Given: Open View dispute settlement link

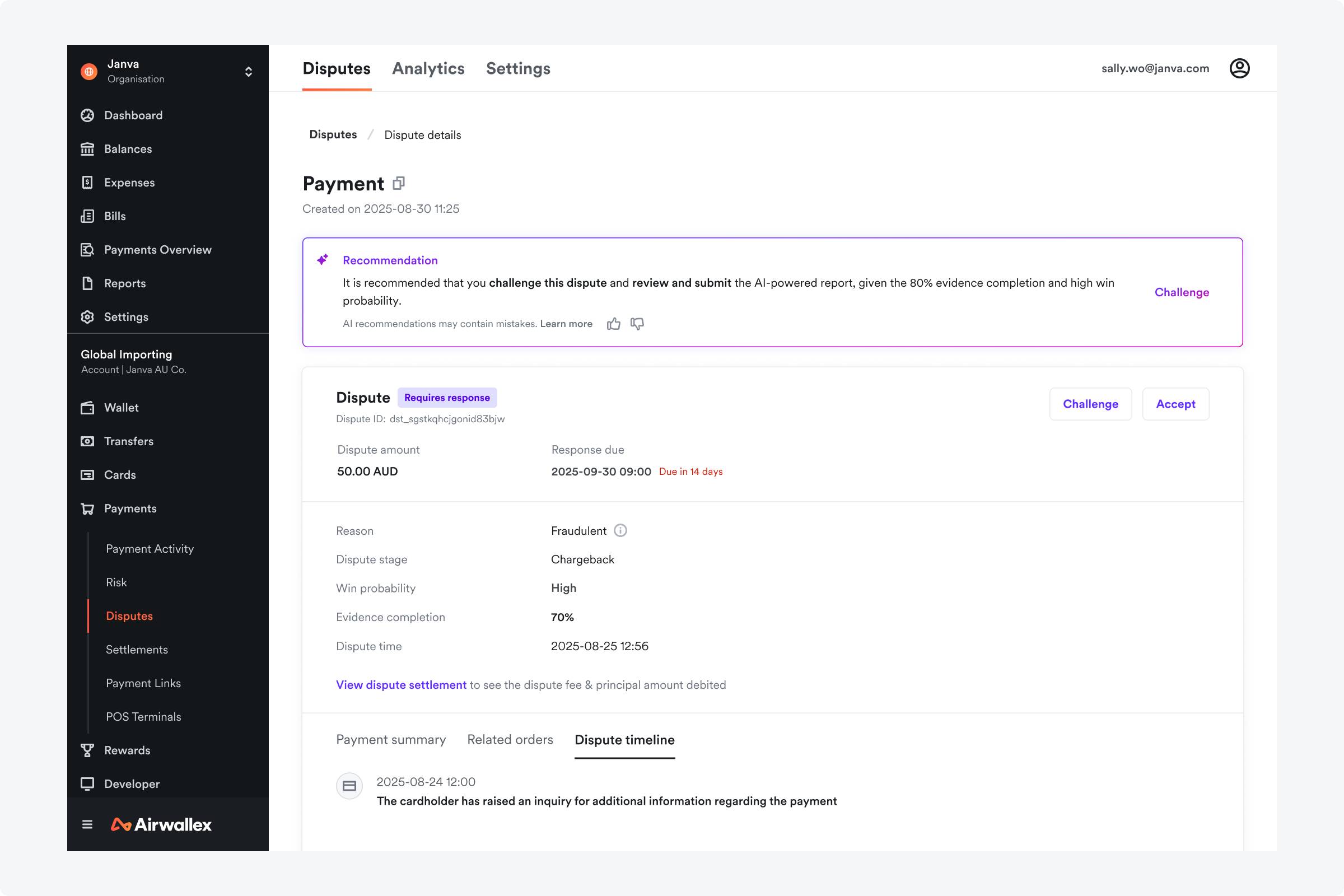Looking at the screenshot, I should click(401, 684).
